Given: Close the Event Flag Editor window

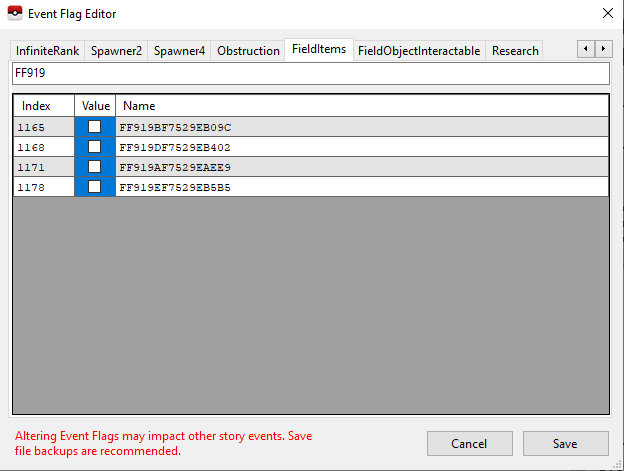Looking at the screenshot, I should click(607, 13).
